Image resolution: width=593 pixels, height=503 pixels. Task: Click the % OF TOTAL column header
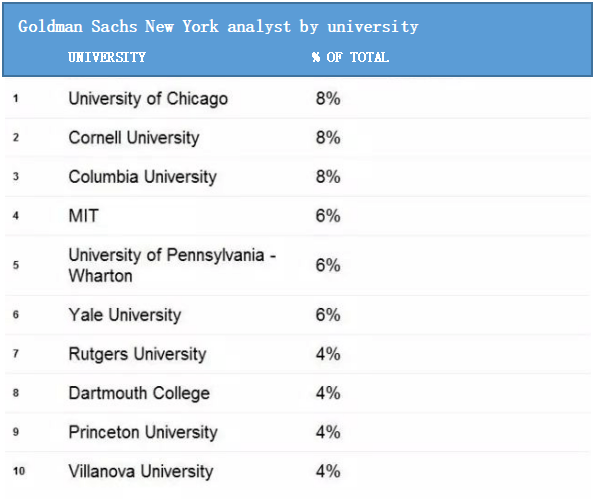point(350,57)
